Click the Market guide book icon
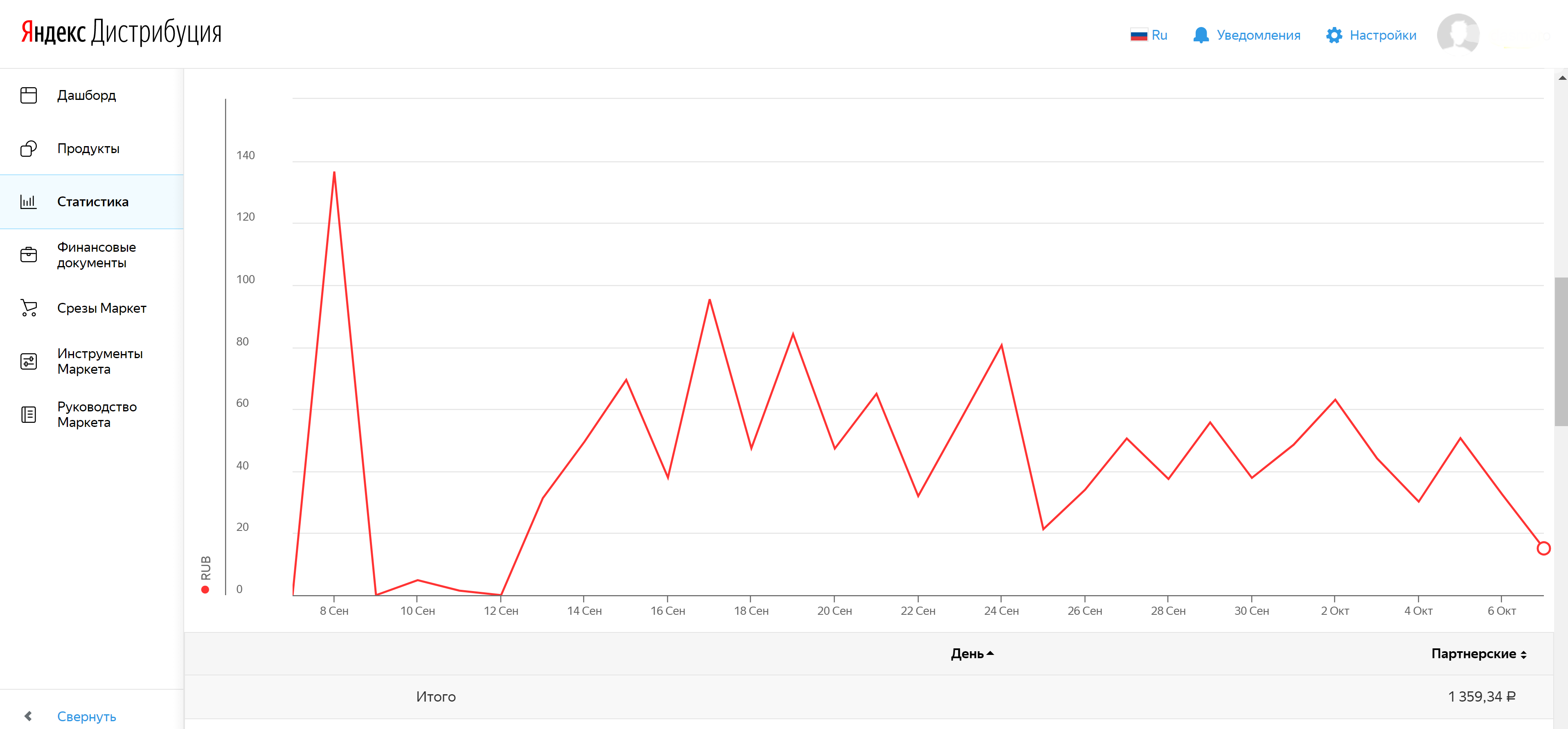Screen dimensions: 1568x729 29,414
